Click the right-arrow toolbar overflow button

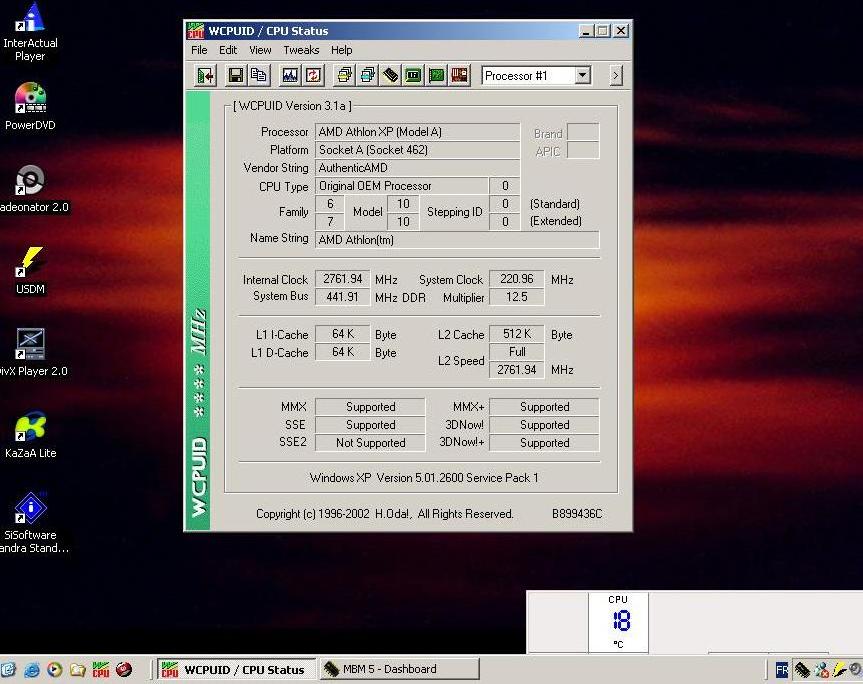click(x=616, y=75)
